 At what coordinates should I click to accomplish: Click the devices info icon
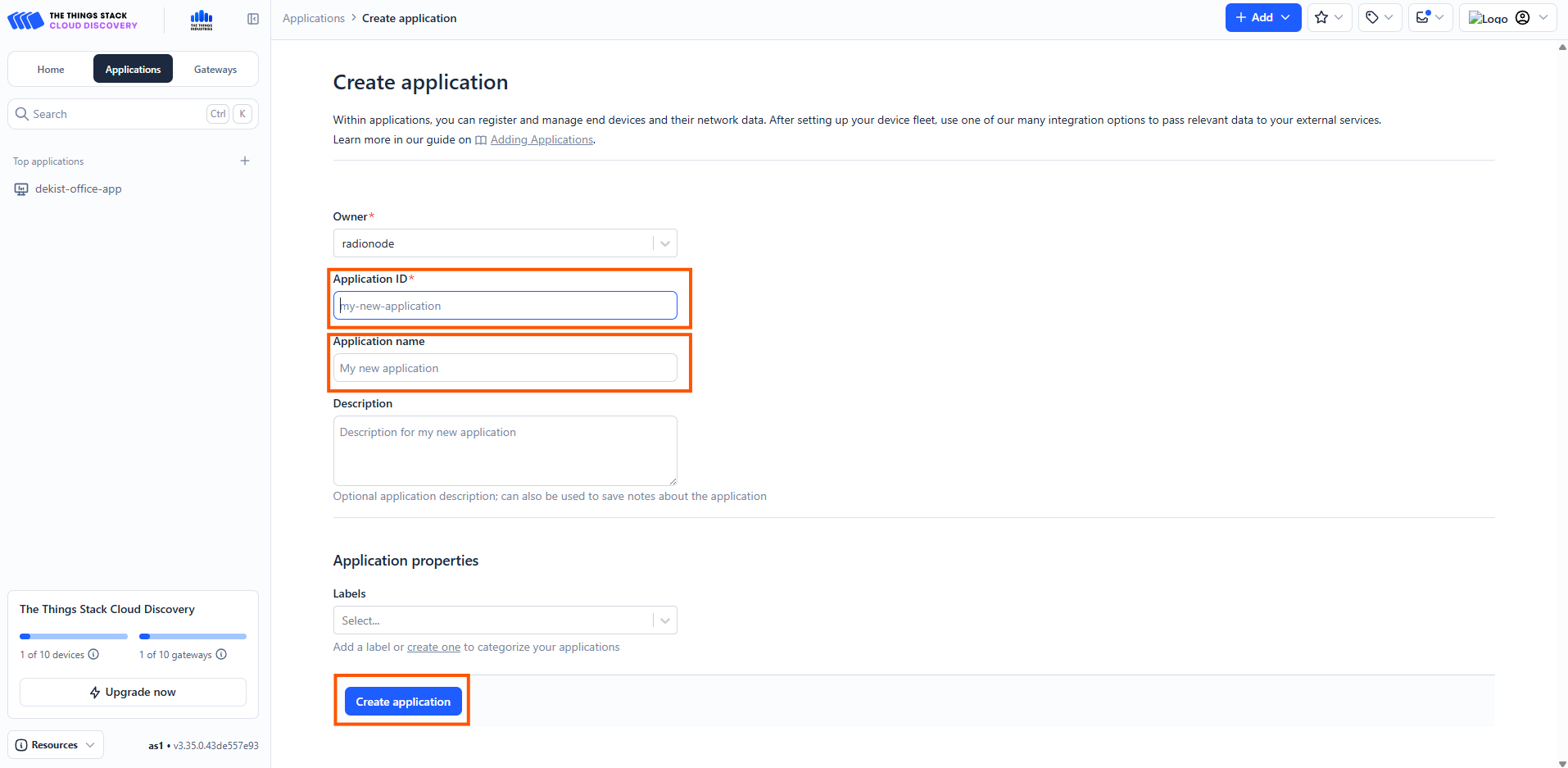[93, 654]
